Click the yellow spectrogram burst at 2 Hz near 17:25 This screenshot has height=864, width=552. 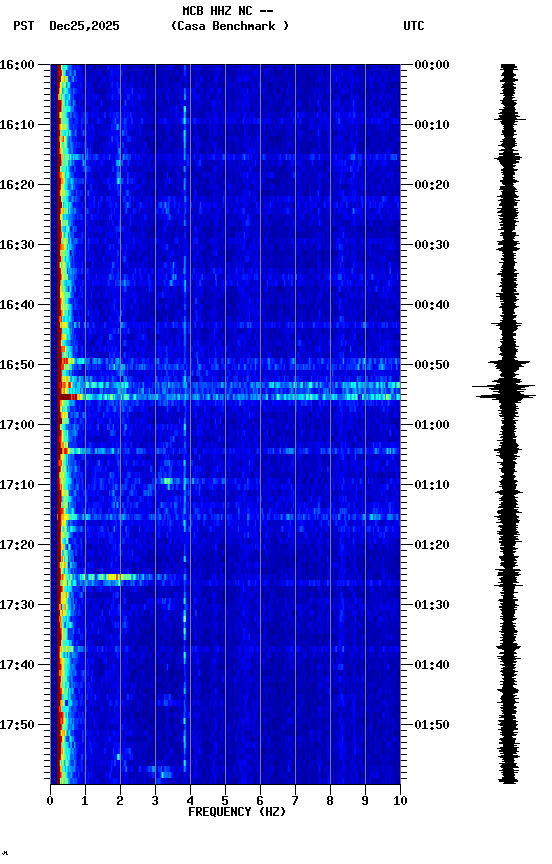(112, 577)
